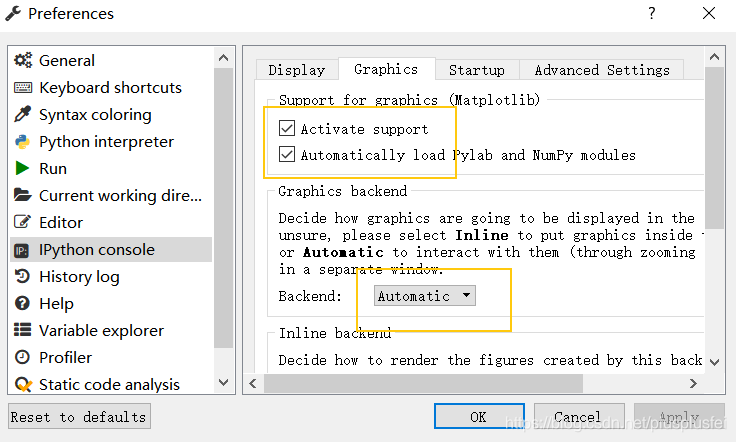
Task: Select Profiler in the preferences list
Action: [x=111, y=357]
